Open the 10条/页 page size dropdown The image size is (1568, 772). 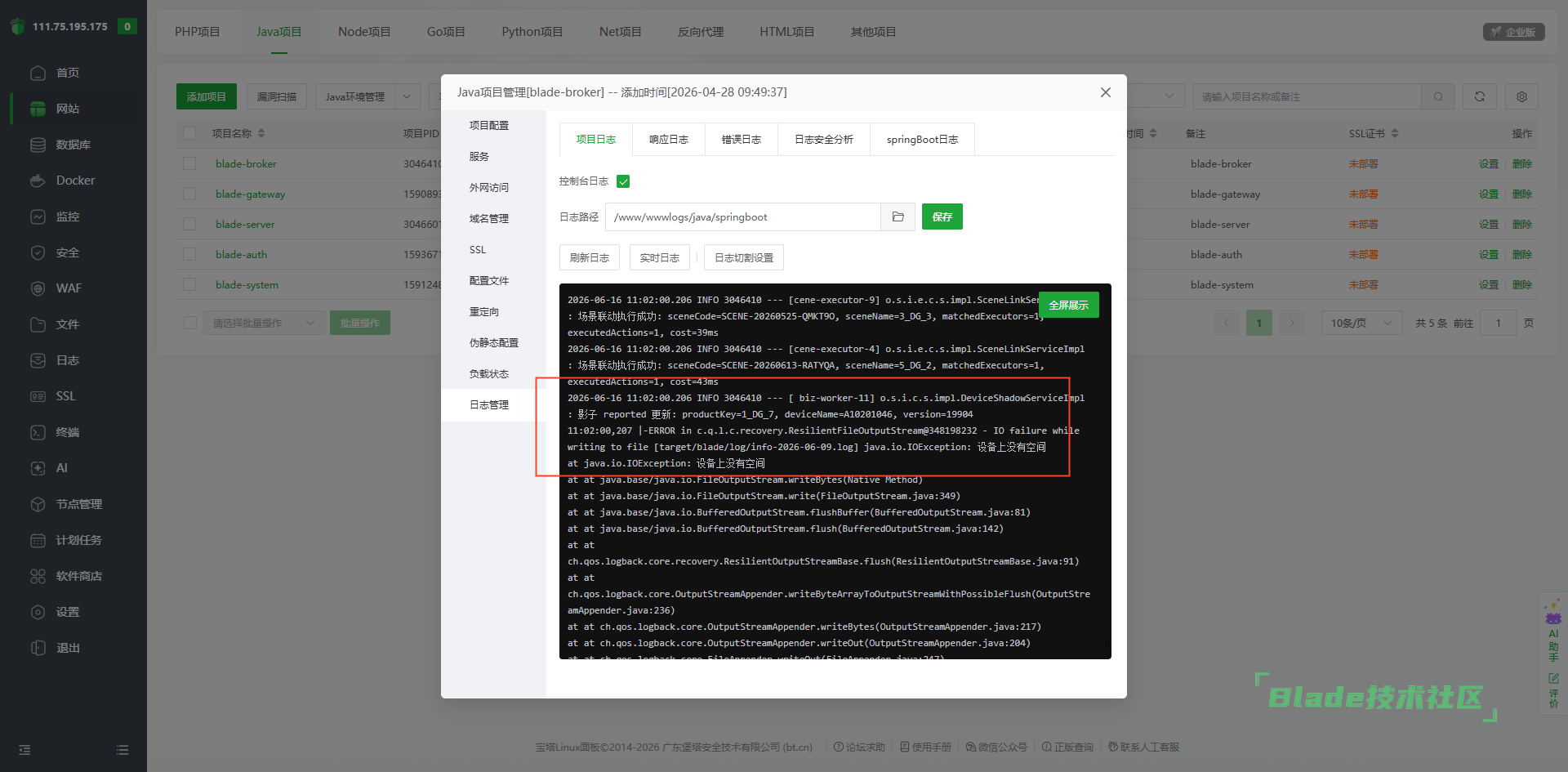pyautogui.click(x=1361, y=323)
